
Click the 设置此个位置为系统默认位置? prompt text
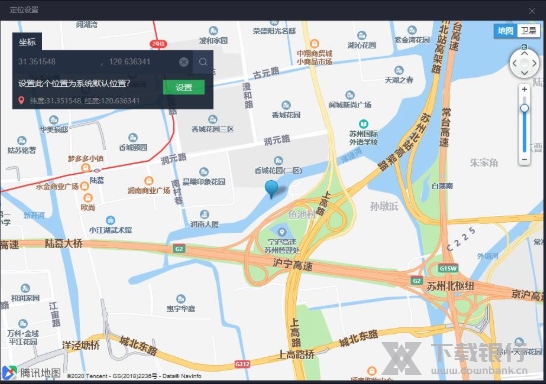pyautogui.click(x=74, y=84)
